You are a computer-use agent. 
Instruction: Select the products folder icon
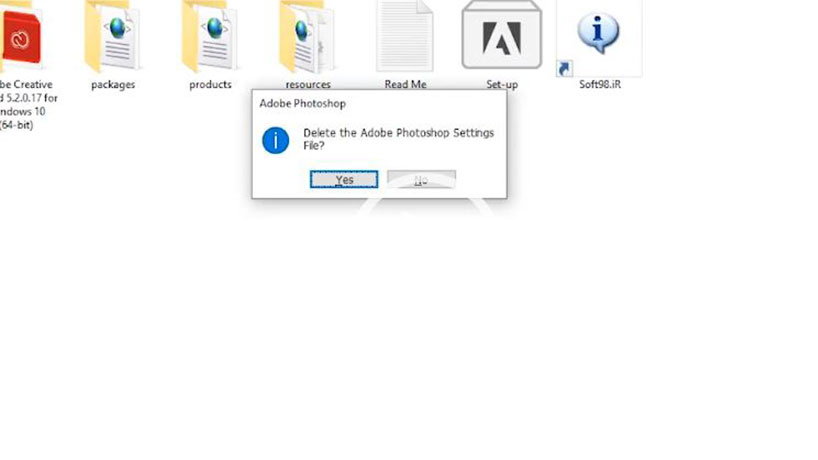pyautogui.click(x=210, y=35)
